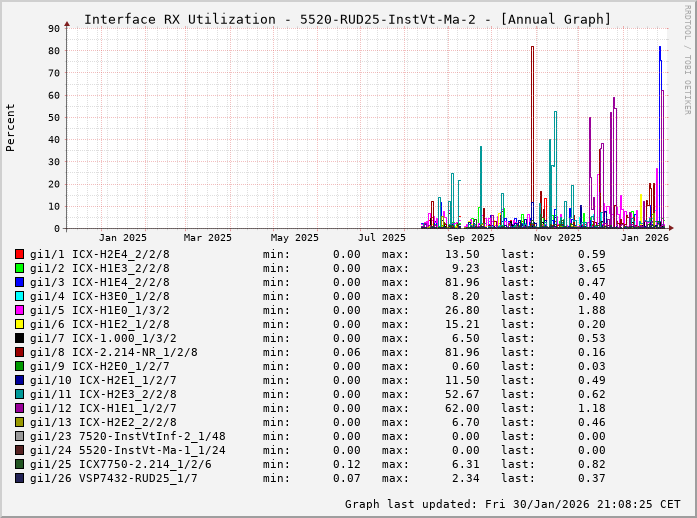Select legend label gi1/24 5520-InstVt-Ma-1_1/24

(128, 450)
